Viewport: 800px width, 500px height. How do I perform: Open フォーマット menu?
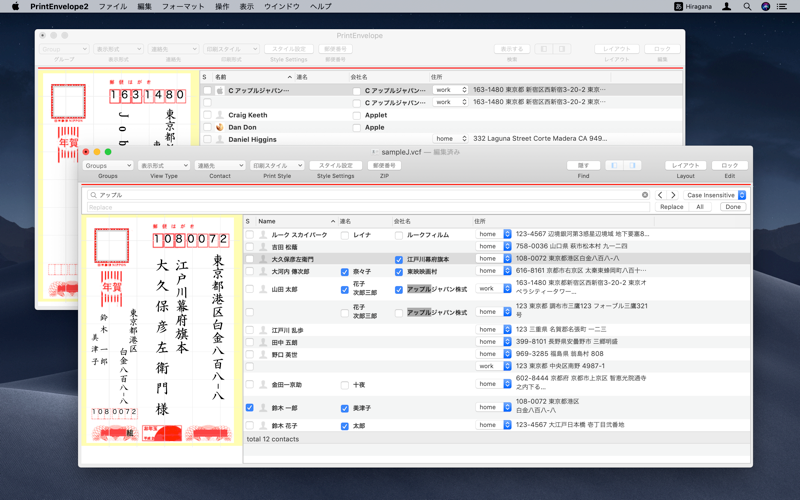click(x=183, y=7)
